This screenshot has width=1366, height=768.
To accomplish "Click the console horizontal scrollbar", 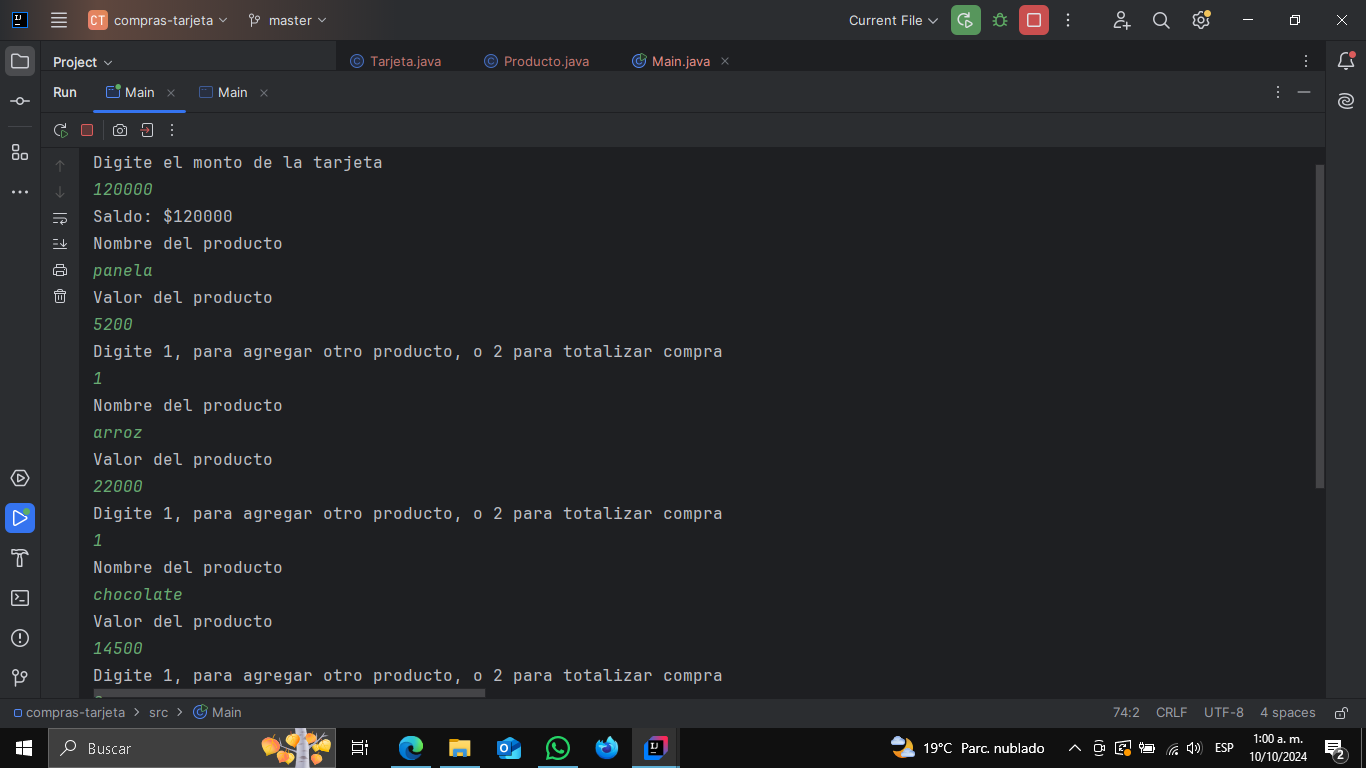I will click(289, 692).
